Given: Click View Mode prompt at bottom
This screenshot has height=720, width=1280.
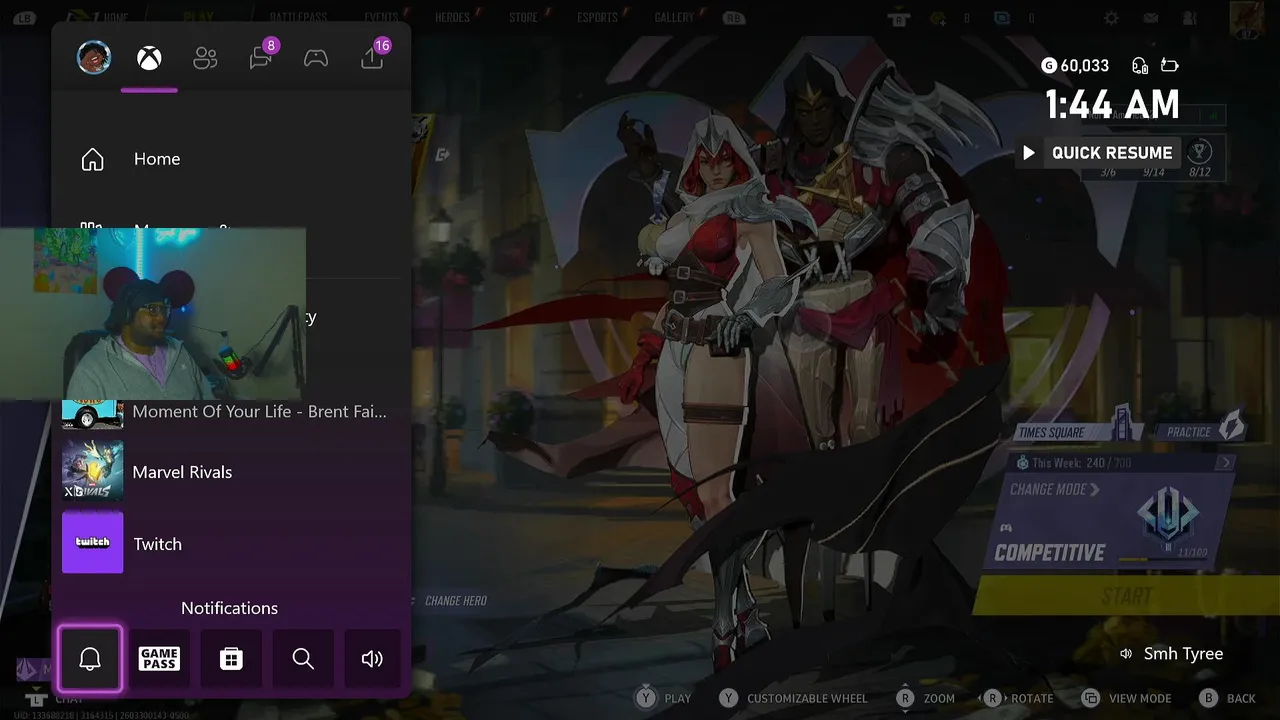Looking at the screenshot, I should pos(1126,698).
